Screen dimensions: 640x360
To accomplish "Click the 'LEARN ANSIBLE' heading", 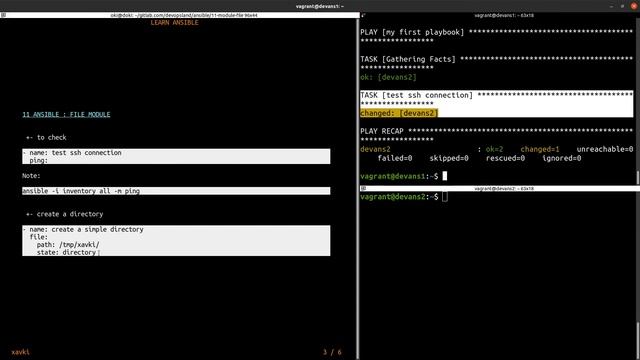I will (x=174, y=22).
